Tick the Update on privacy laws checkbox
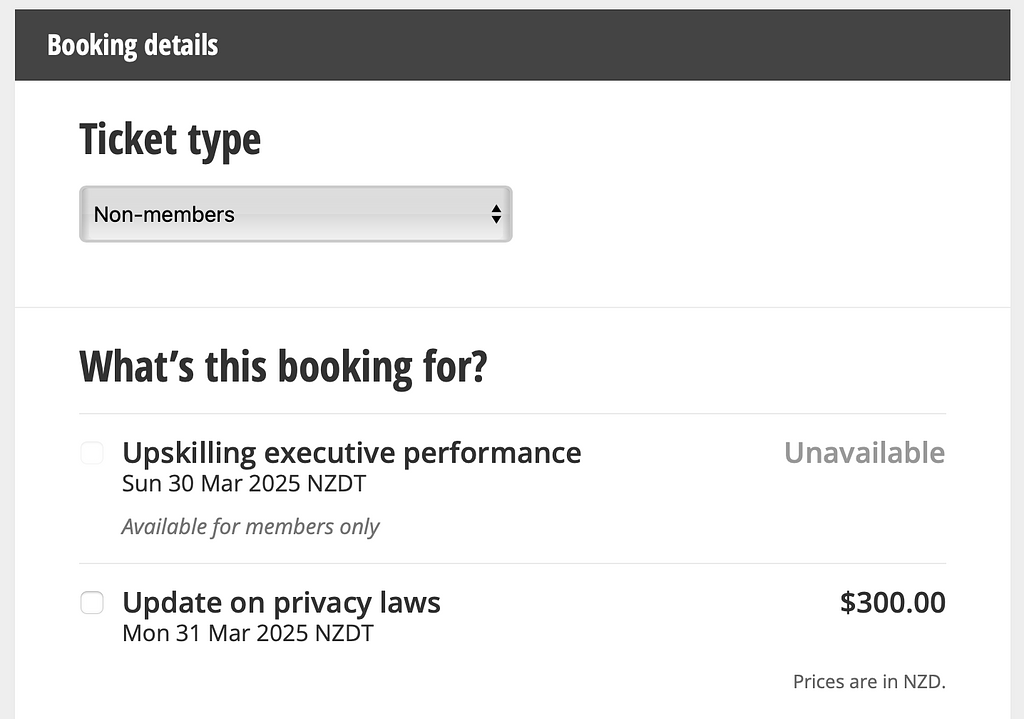This screenshot has width=1024, height=719. coord(91,602)
